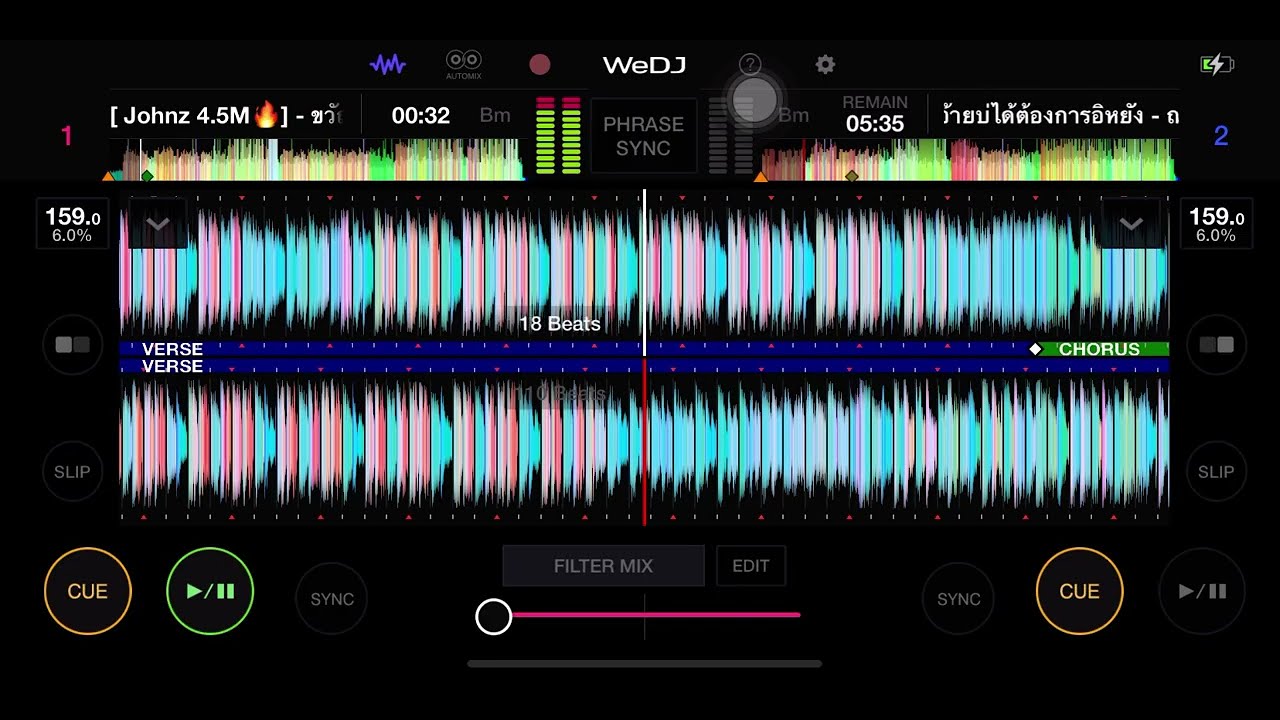Click the EDIT button
Screen dimensions: 1280x720
751,566
